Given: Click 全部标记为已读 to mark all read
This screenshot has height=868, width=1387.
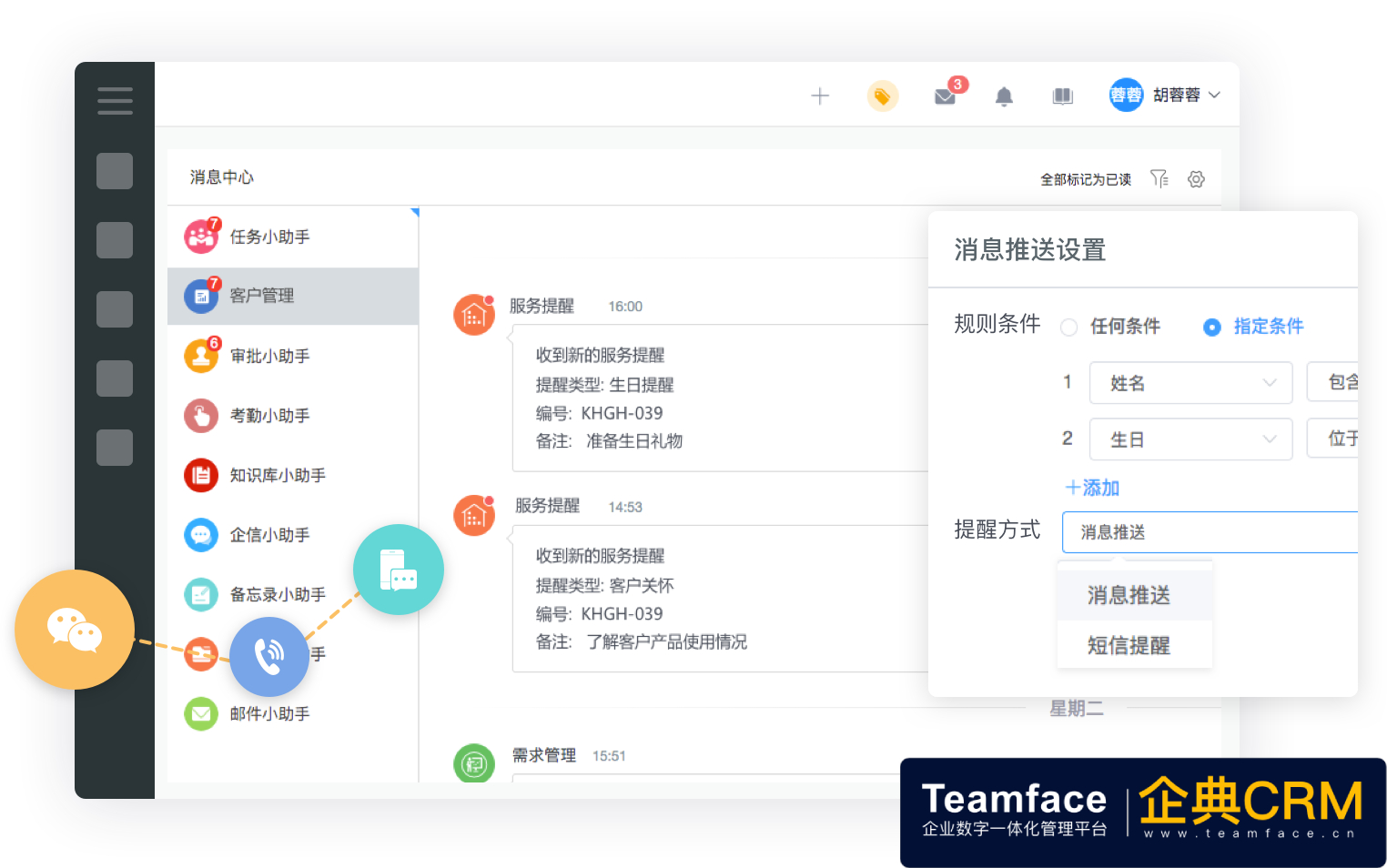Looking at the screenshot, I should pyautogui.click(x=1085, y=179).
